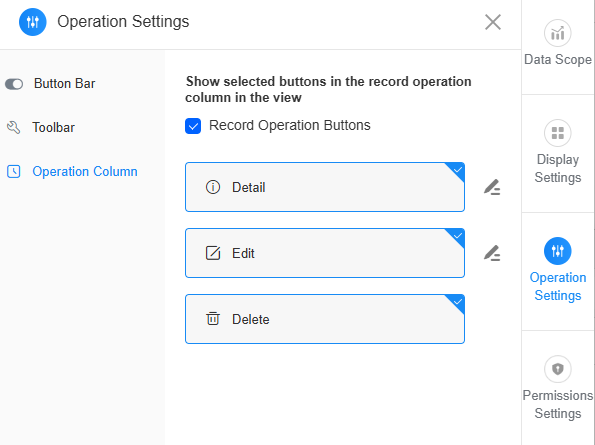Open Display Settings grid icon
The width and height of the screenshot is (595, 445).
(557, 133)
